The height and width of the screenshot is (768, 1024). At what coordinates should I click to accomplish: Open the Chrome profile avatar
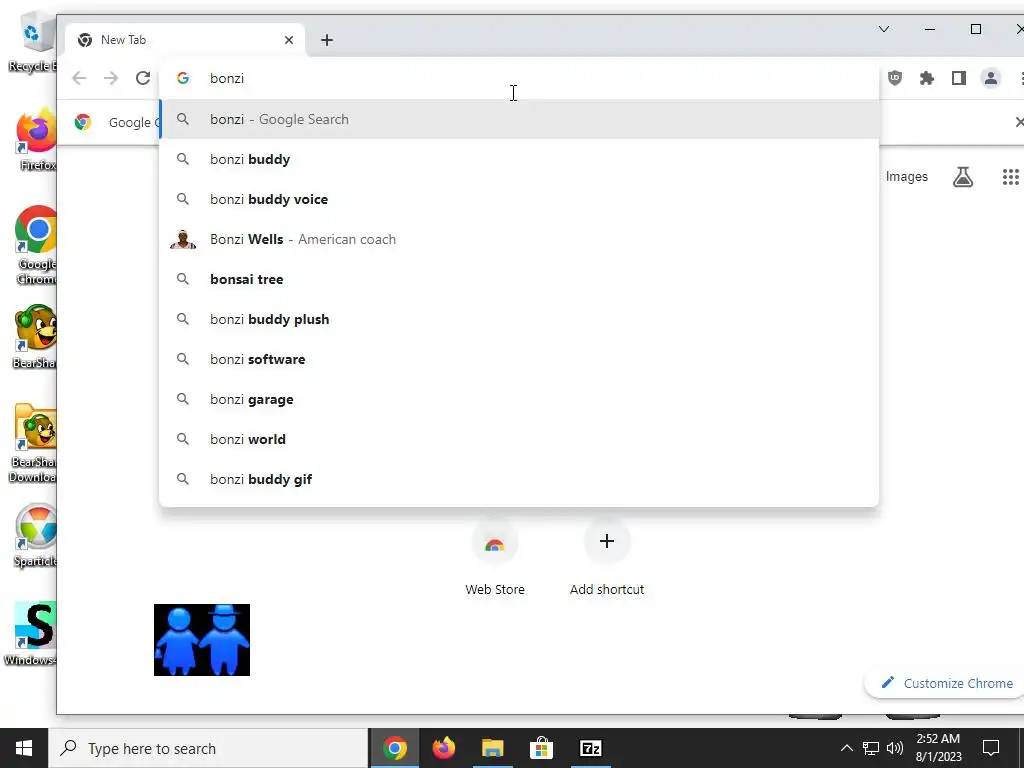pos(991,78)
